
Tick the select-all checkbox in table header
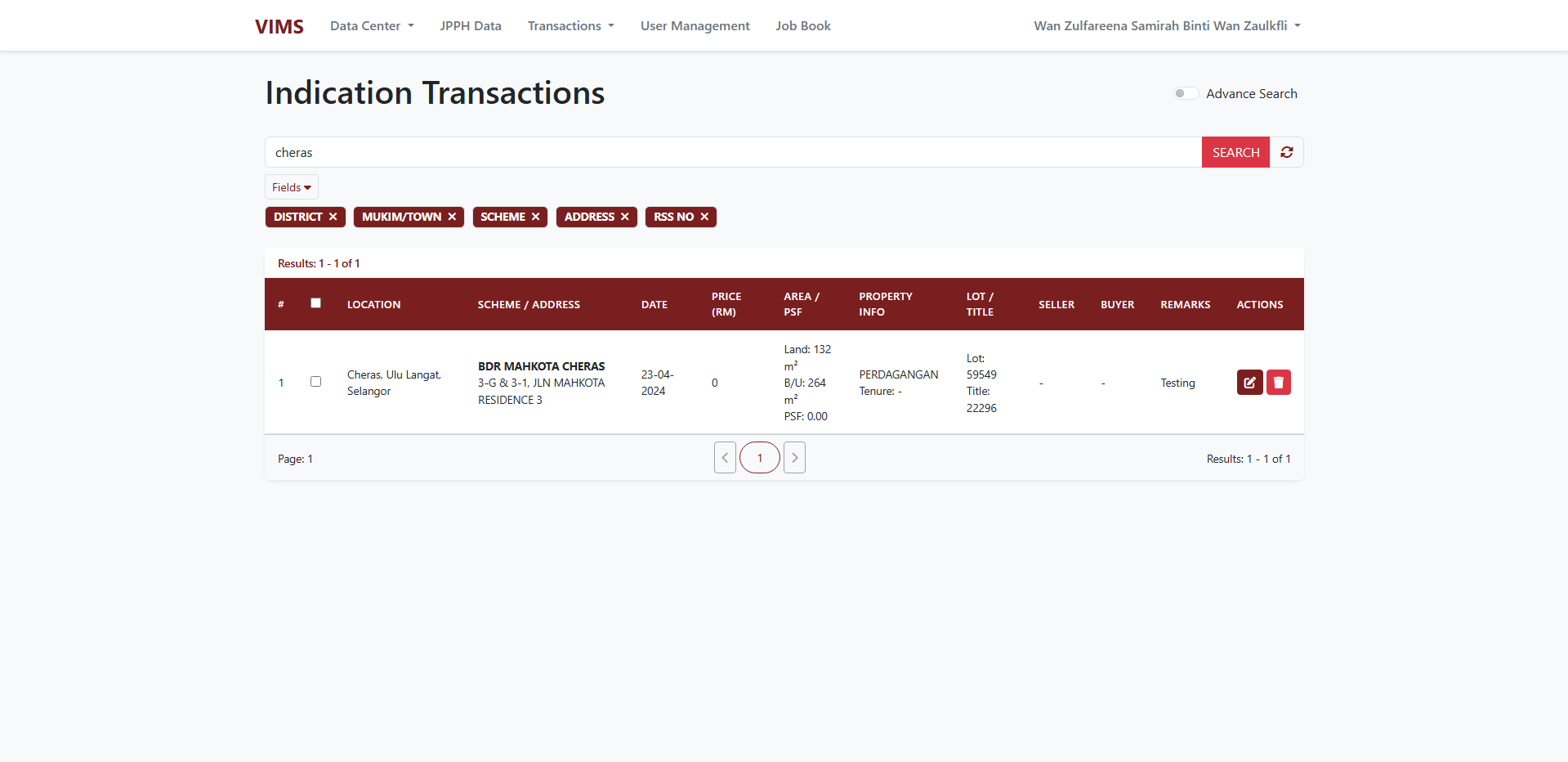click(316, 303)
